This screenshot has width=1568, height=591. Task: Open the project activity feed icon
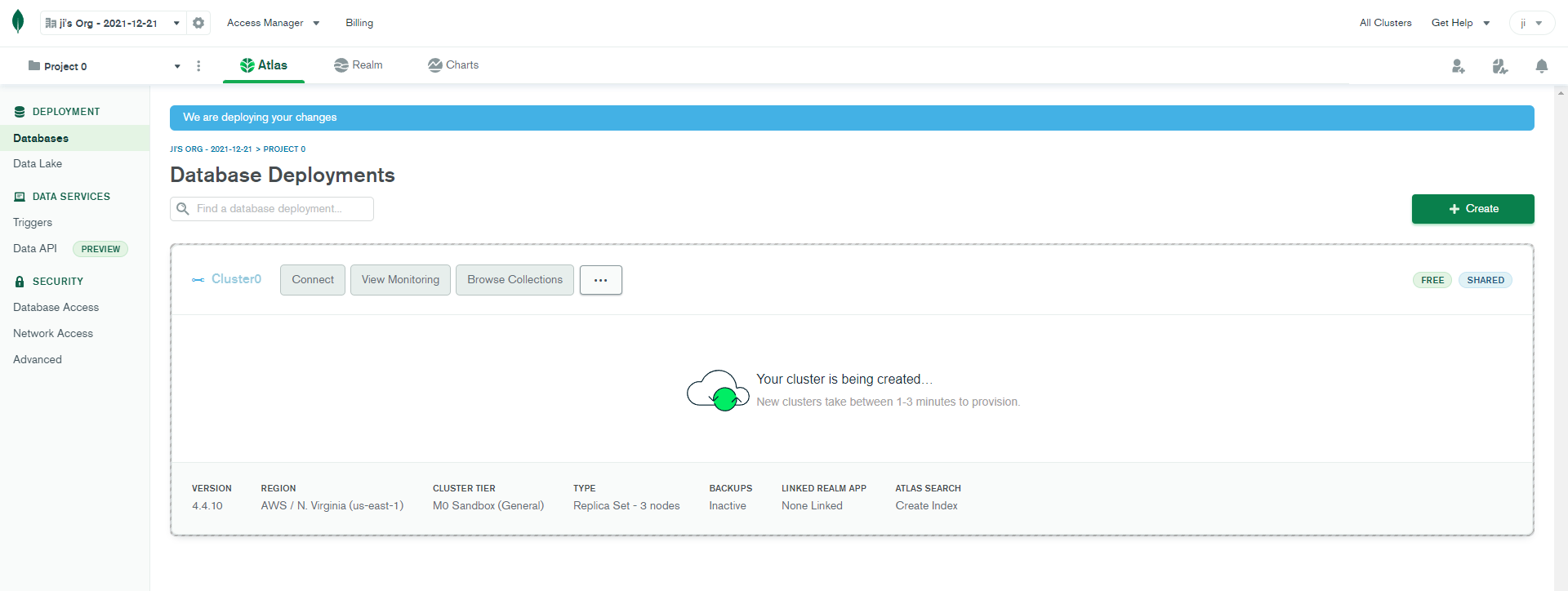[1500, 66]
